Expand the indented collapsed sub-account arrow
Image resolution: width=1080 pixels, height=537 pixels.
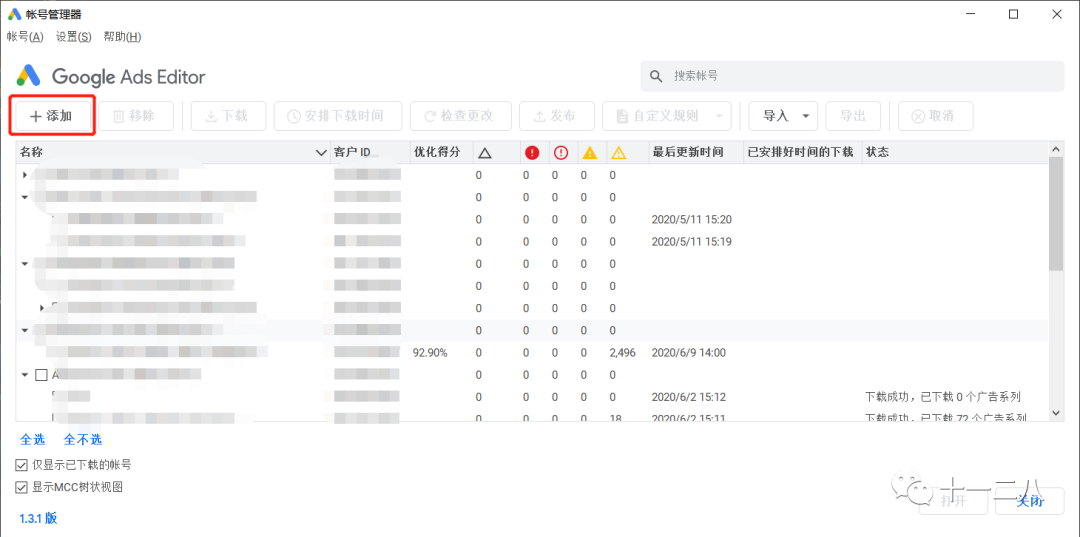coord(42,307)
